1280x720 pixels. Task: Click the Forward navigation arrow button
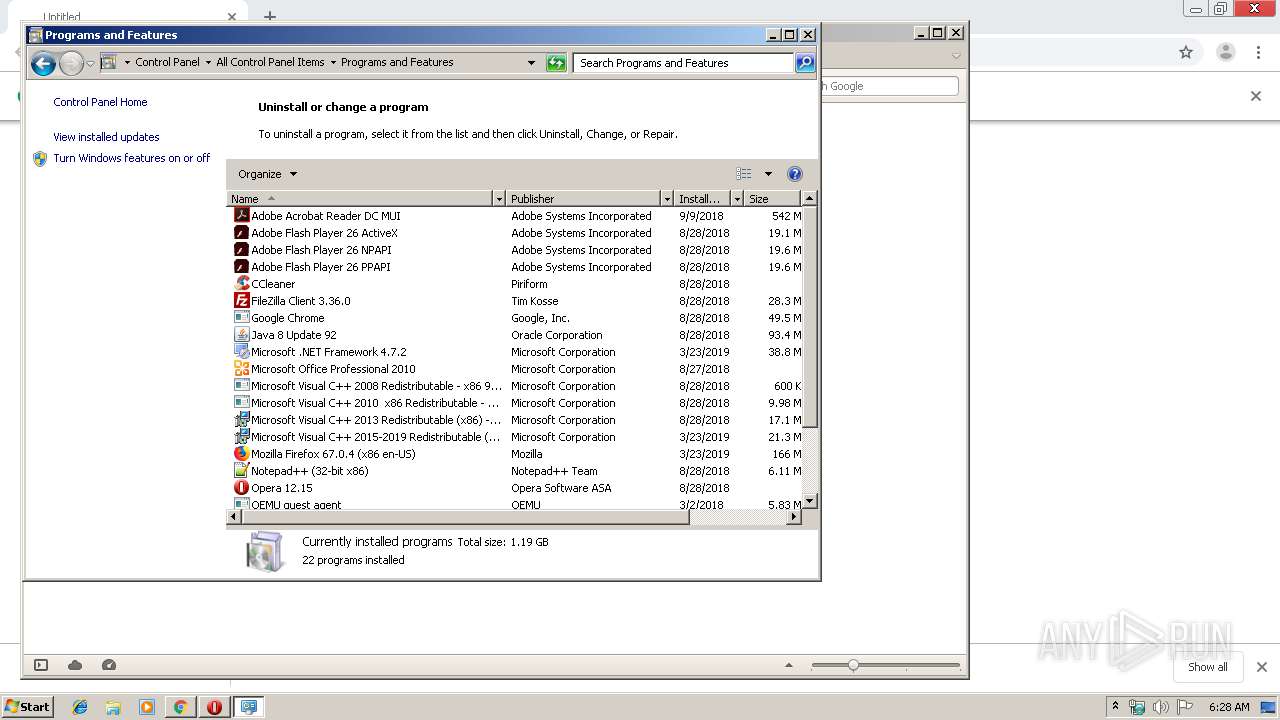[71, 64]
